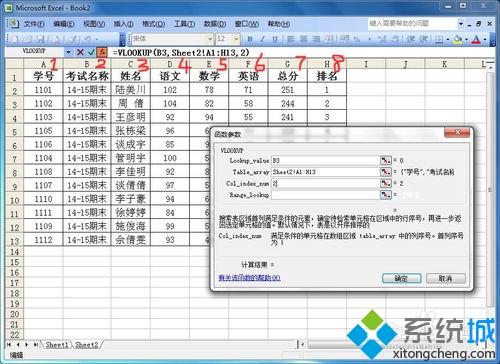Toggle bold formatting in toolbar
The image size is (500, 364).
250,39
